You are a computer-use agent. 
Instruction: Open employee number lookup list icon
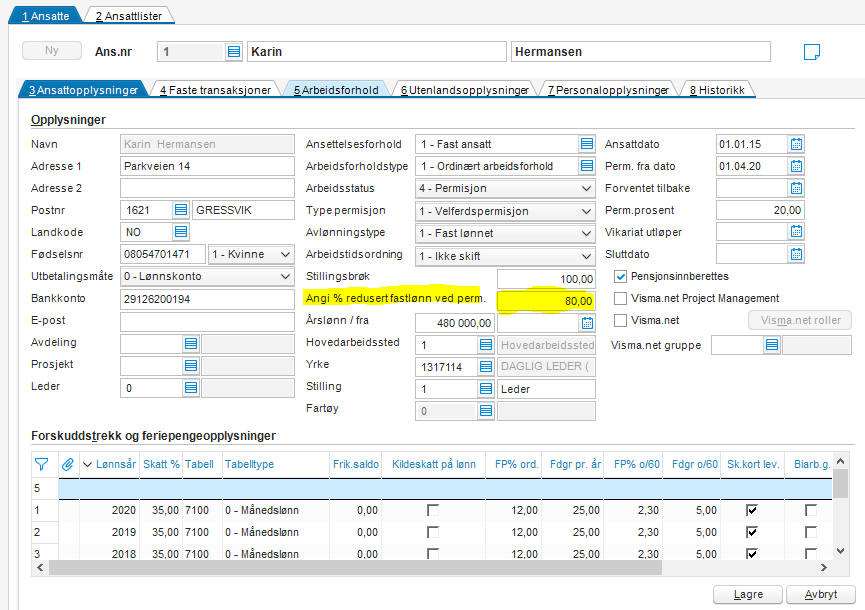click(233, 52)
